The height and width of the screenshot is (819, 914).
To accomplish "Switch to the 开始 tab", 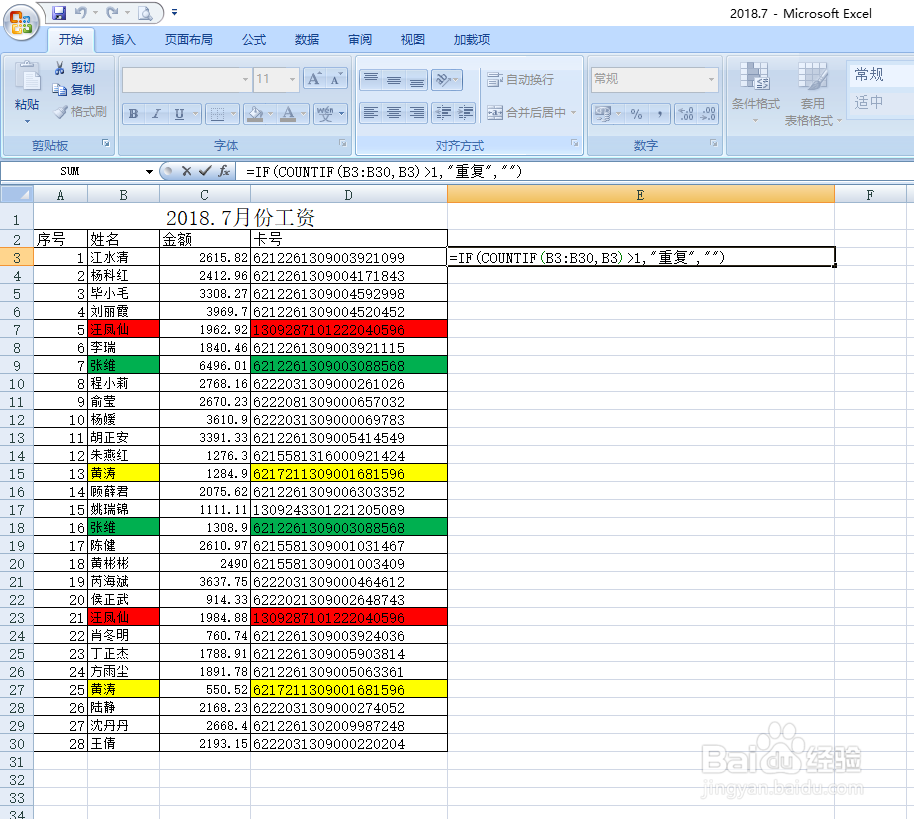I will pyautogui.click(x=71, y=40).
